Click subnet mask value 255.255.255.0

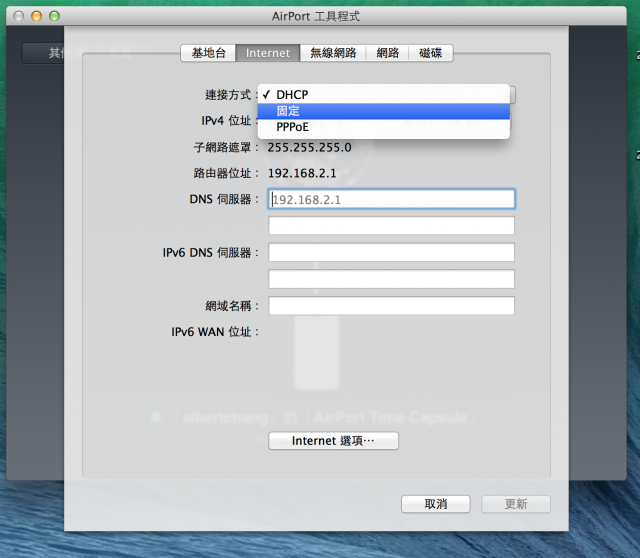tap(309, 147)
